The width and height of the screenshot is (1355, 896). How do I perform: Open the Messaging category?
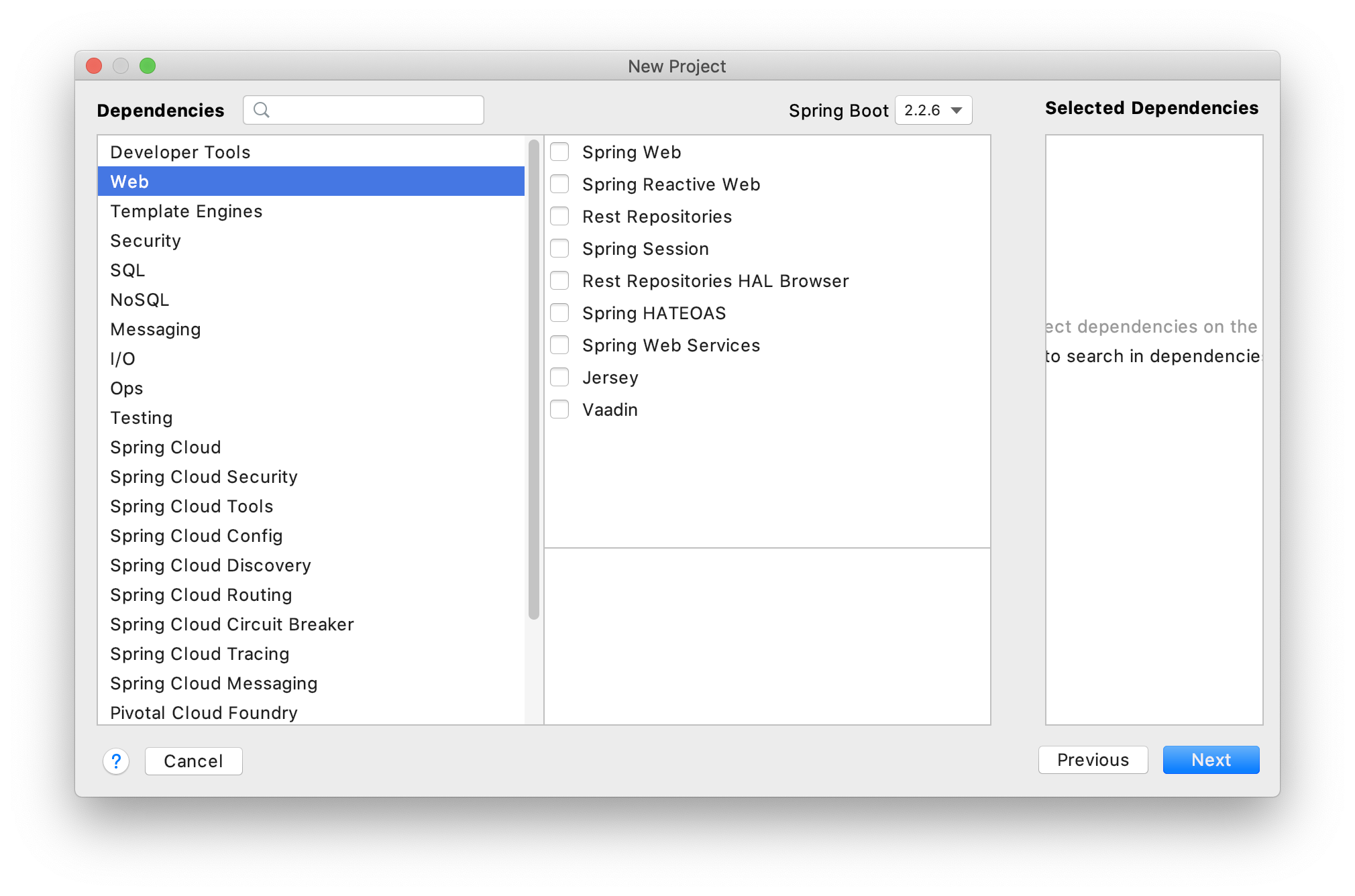tap(311, 329)
